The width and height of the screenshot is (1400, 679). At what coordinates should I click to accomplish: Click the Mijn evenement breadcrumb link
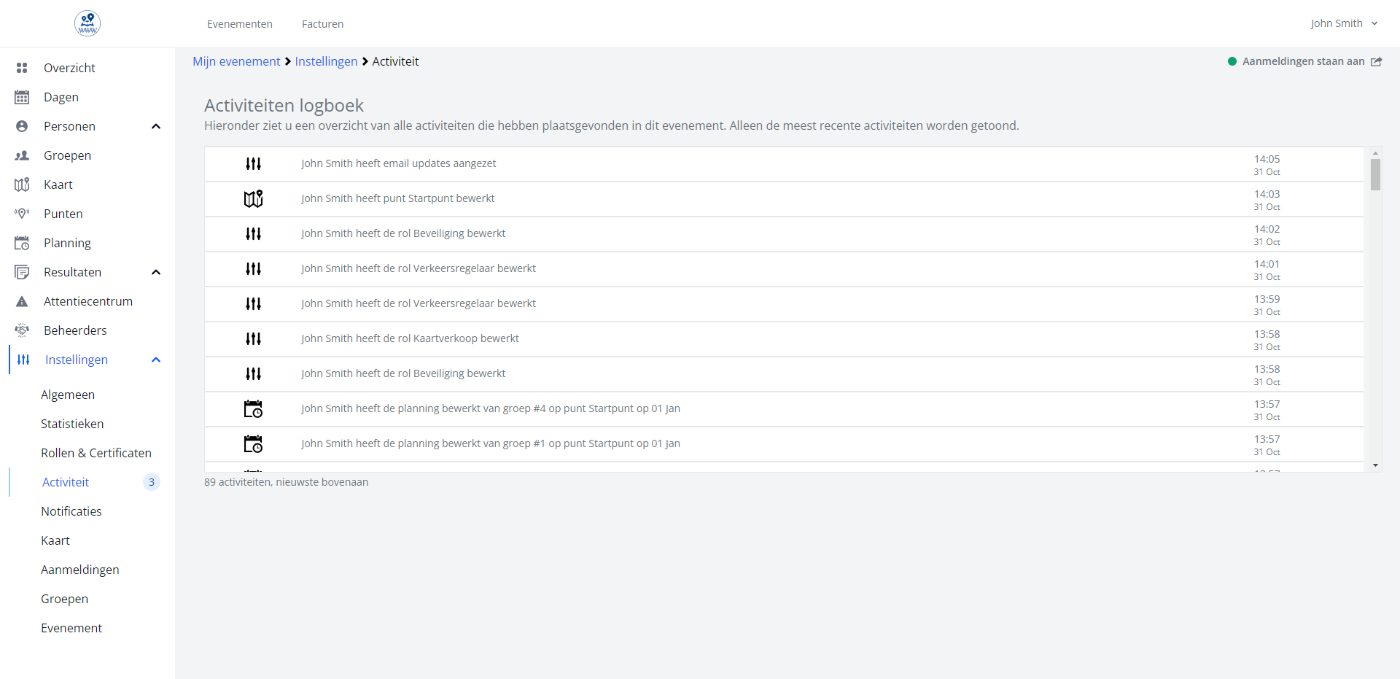pos(236,62)
